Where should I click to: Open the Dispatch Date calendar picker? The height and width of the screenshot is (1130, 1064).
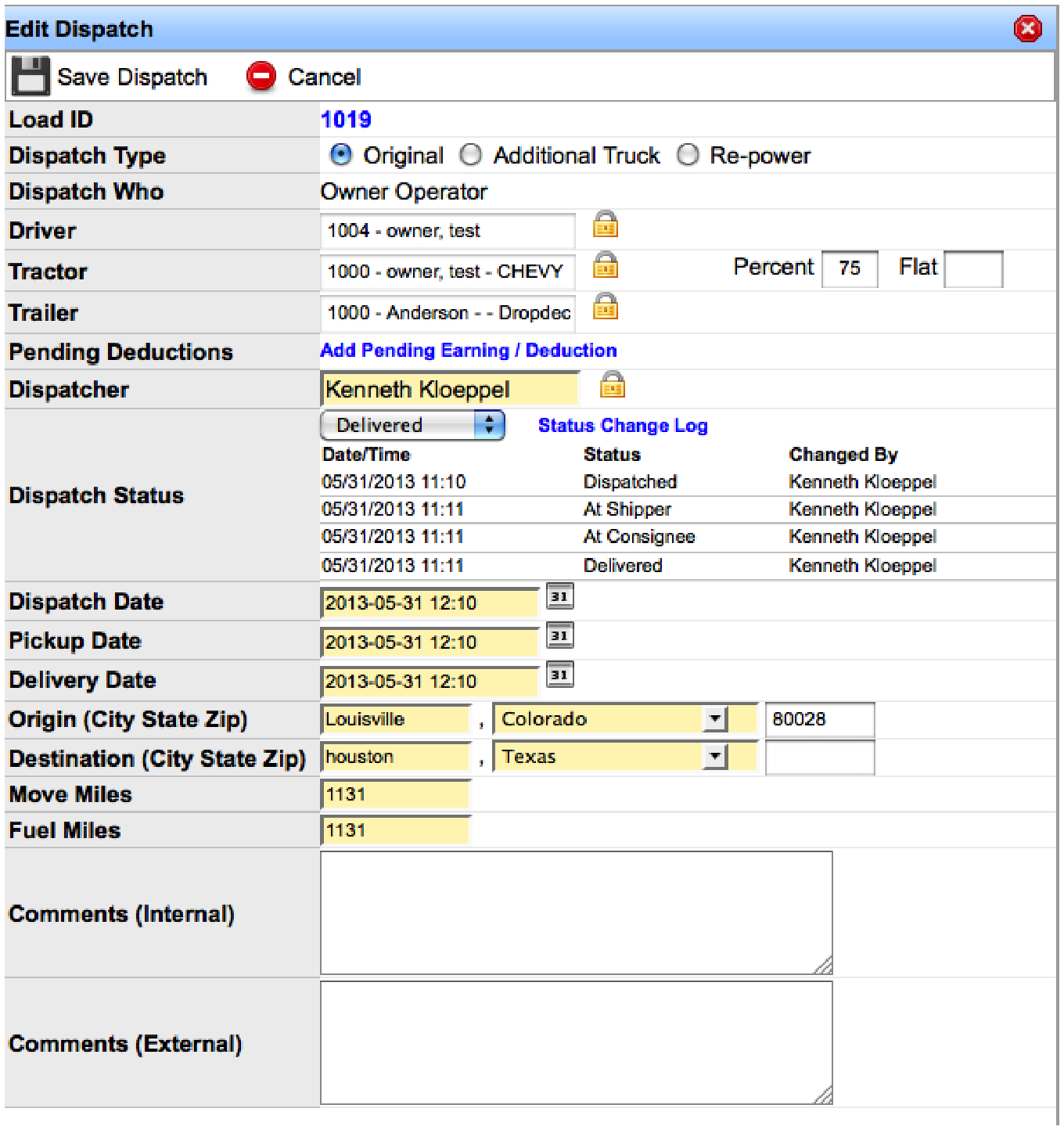[559, 596]
